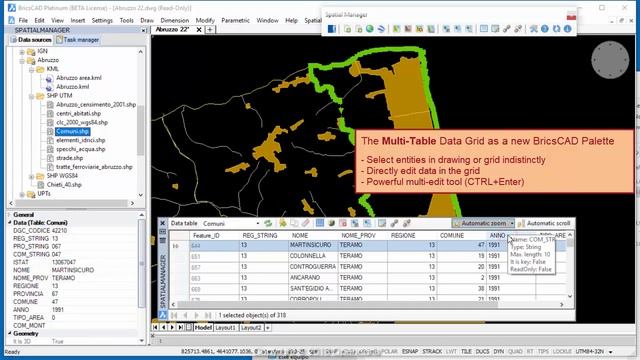This screenshot has width=640, height=360.
Task: Toggle the Automatic scroll button
Action: click(x=544, y=223)
